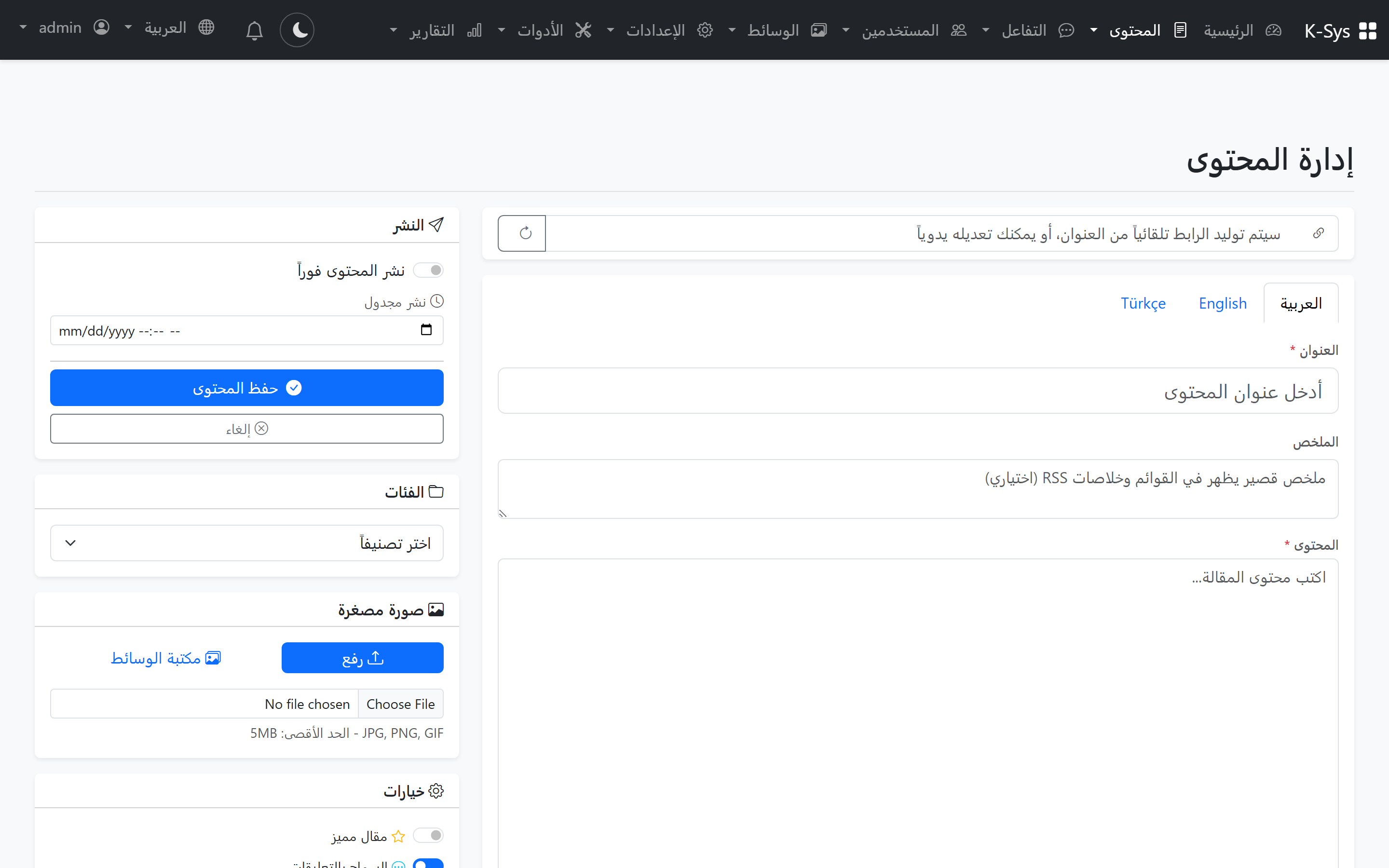
Task: Toggle the featured article switch
Action: tap(428, 835)
